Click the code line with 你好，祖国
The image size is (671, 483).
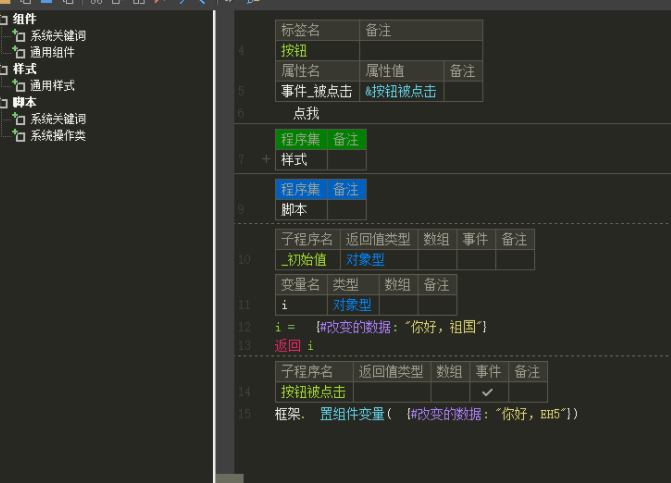pos(380,327)
